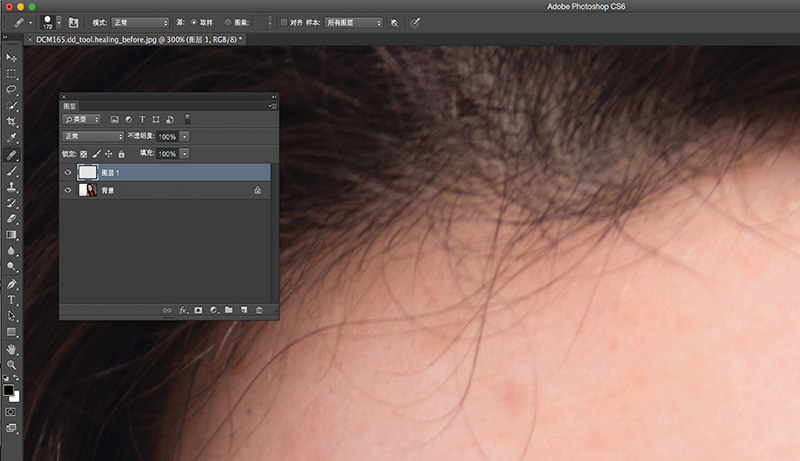Add a layer mask using panel icon

pos(198,311)
